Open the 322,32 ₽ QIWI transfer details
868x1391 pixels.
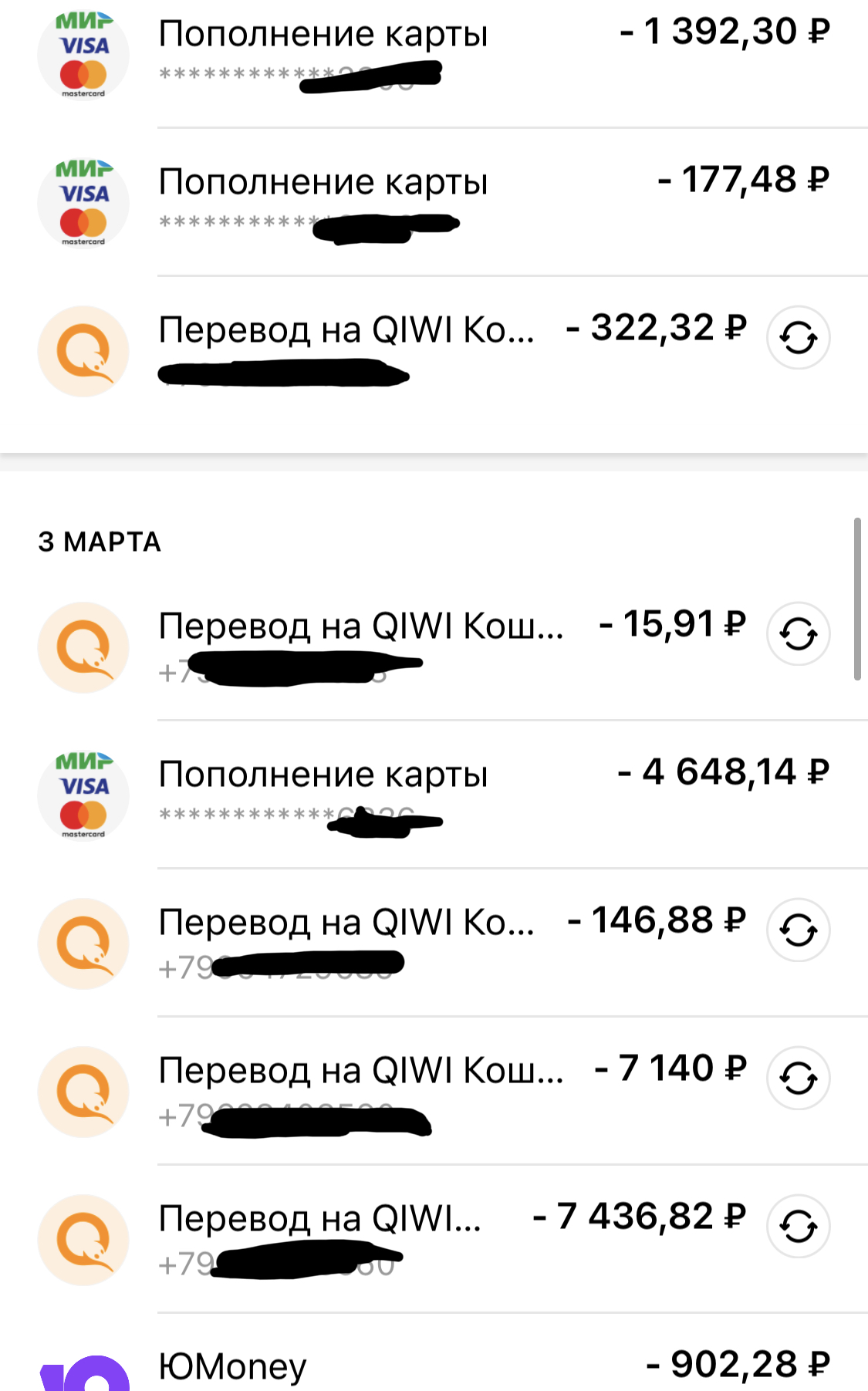346,330
